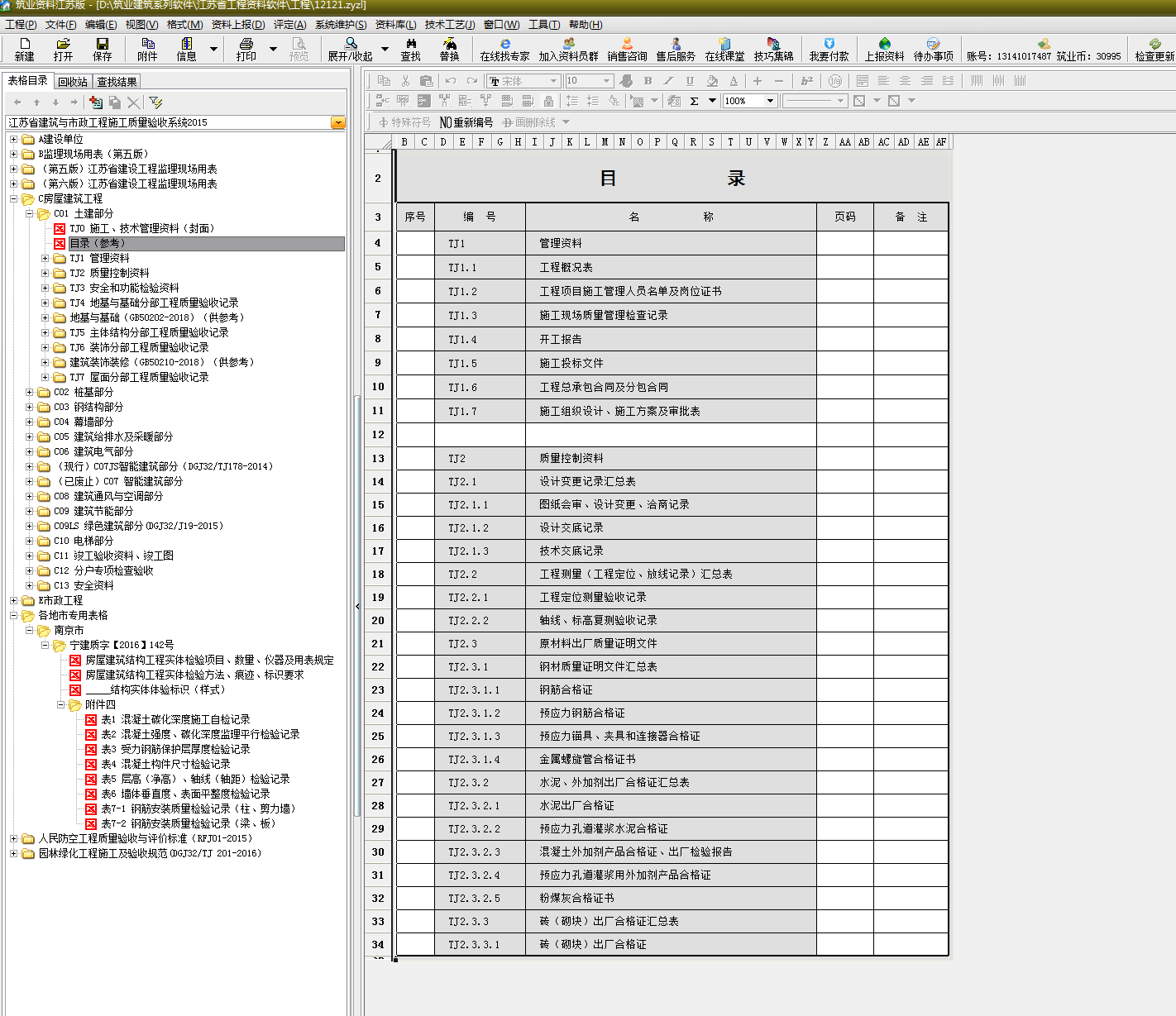This screenshot has height=1016, width=1176.
Task: Open 在线课堂 online classroom
Action: pyautogui.click(x=724, y=49)
